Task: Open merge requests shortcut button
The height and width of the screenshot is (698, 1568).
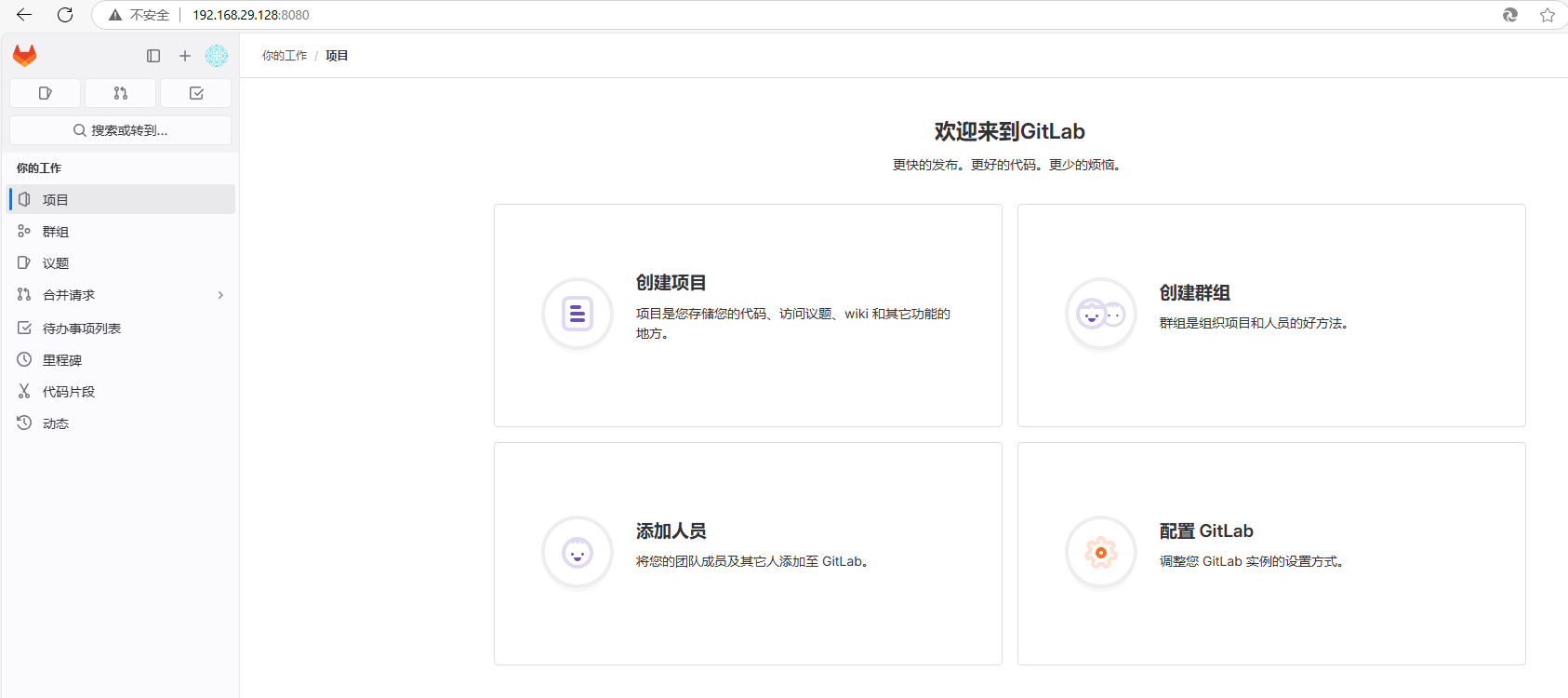Action: [x=121, y=93]
